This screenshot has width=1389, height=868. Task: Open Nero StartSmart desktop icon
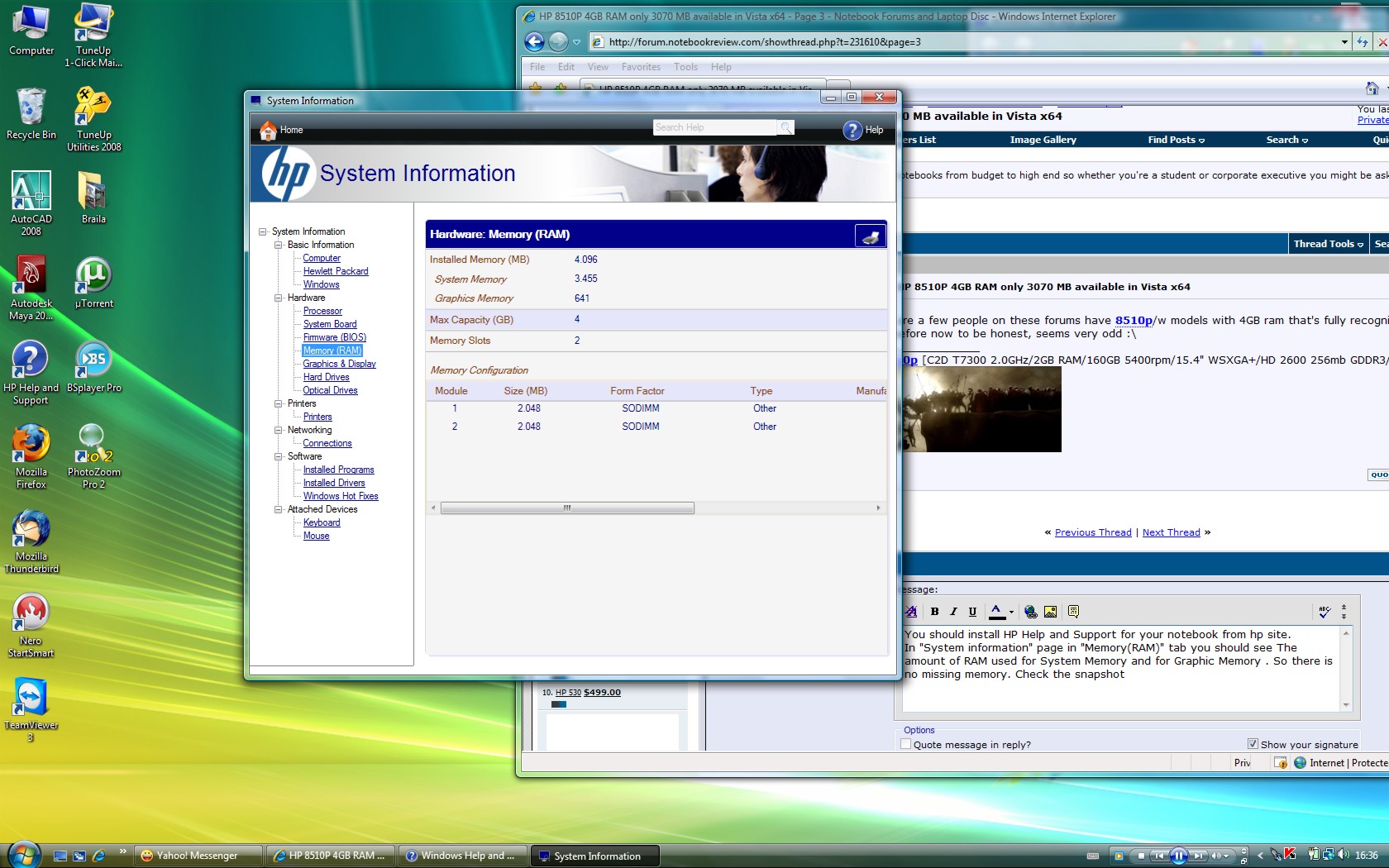point(31,625)
